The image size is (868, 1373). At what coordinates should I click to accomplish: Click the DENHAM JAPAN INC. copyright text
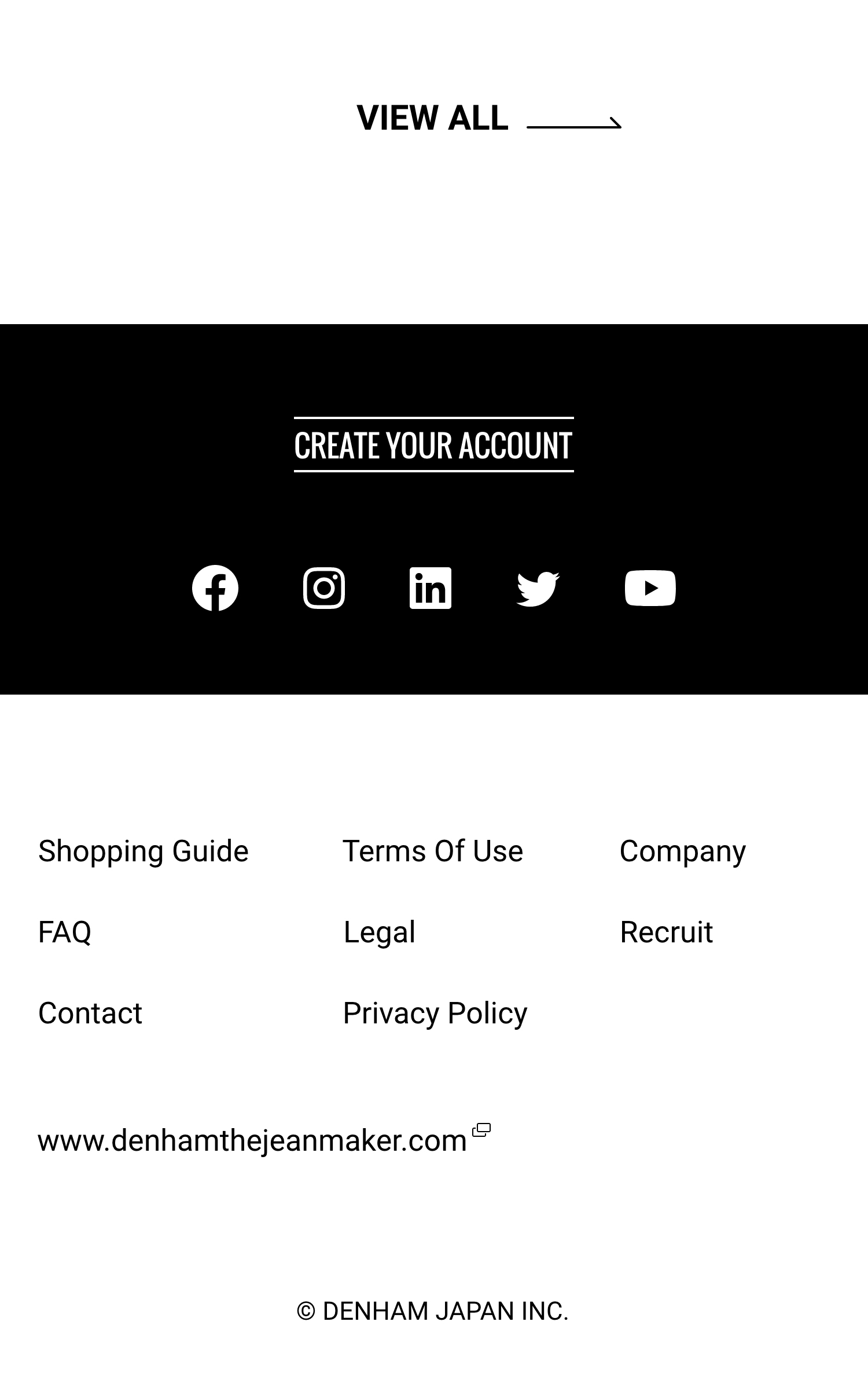click(x=433, y=1311)
